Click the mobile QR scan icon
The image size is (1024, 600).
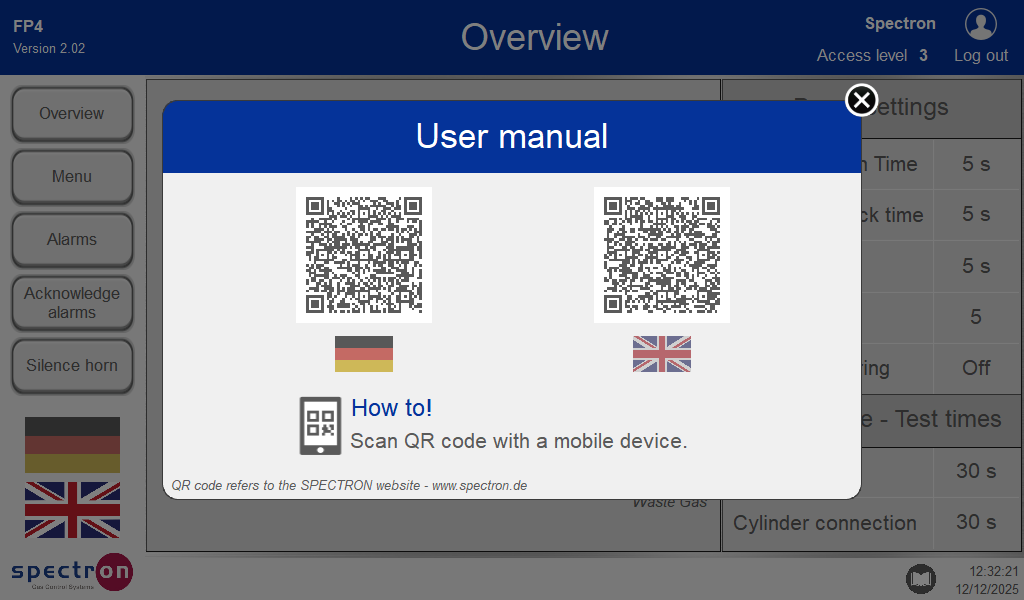[320, 425]
